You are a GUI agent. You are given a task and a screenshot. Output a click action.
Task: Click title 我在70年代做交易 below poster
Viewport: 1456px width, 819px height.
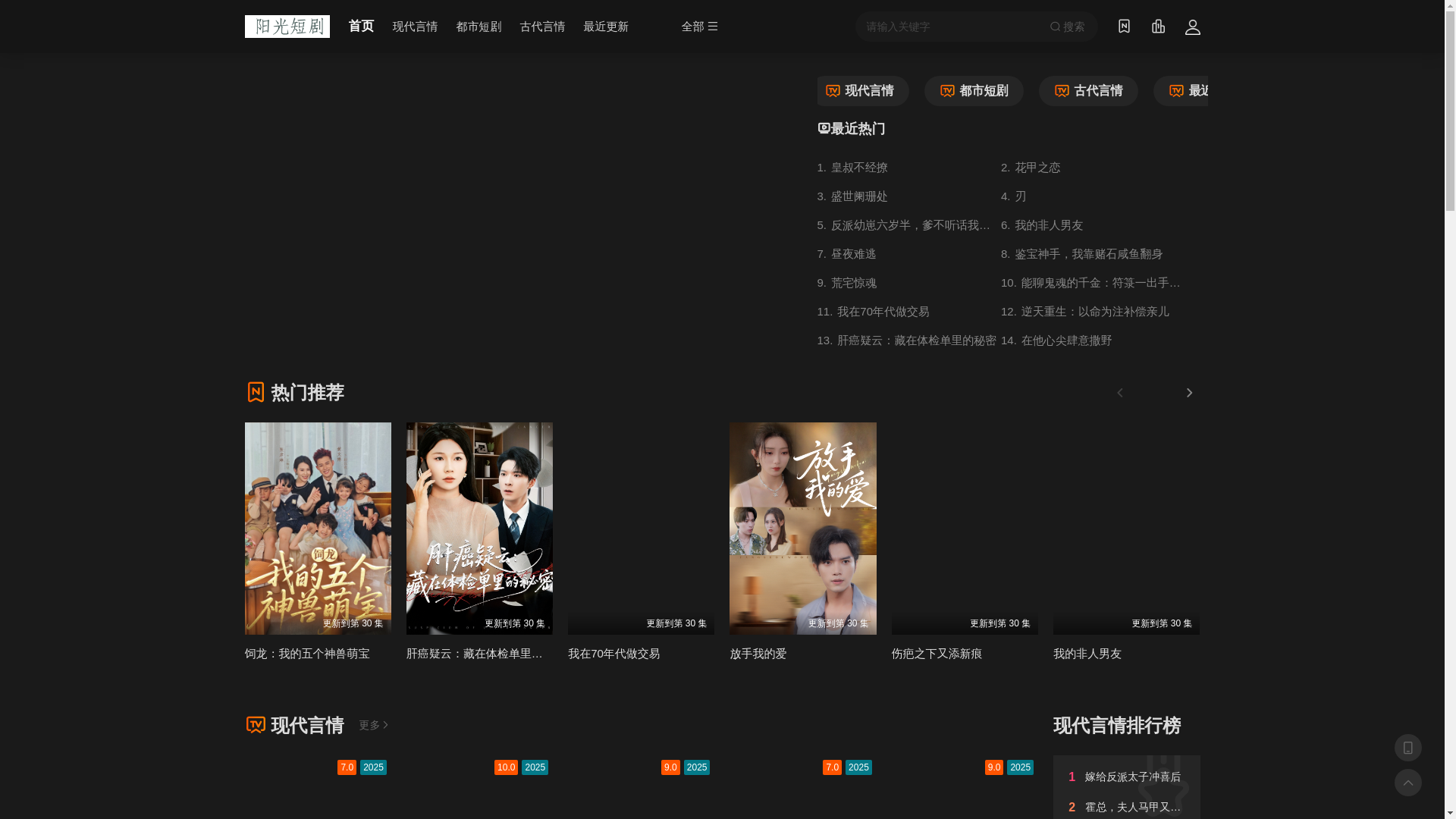click(614, 654)
